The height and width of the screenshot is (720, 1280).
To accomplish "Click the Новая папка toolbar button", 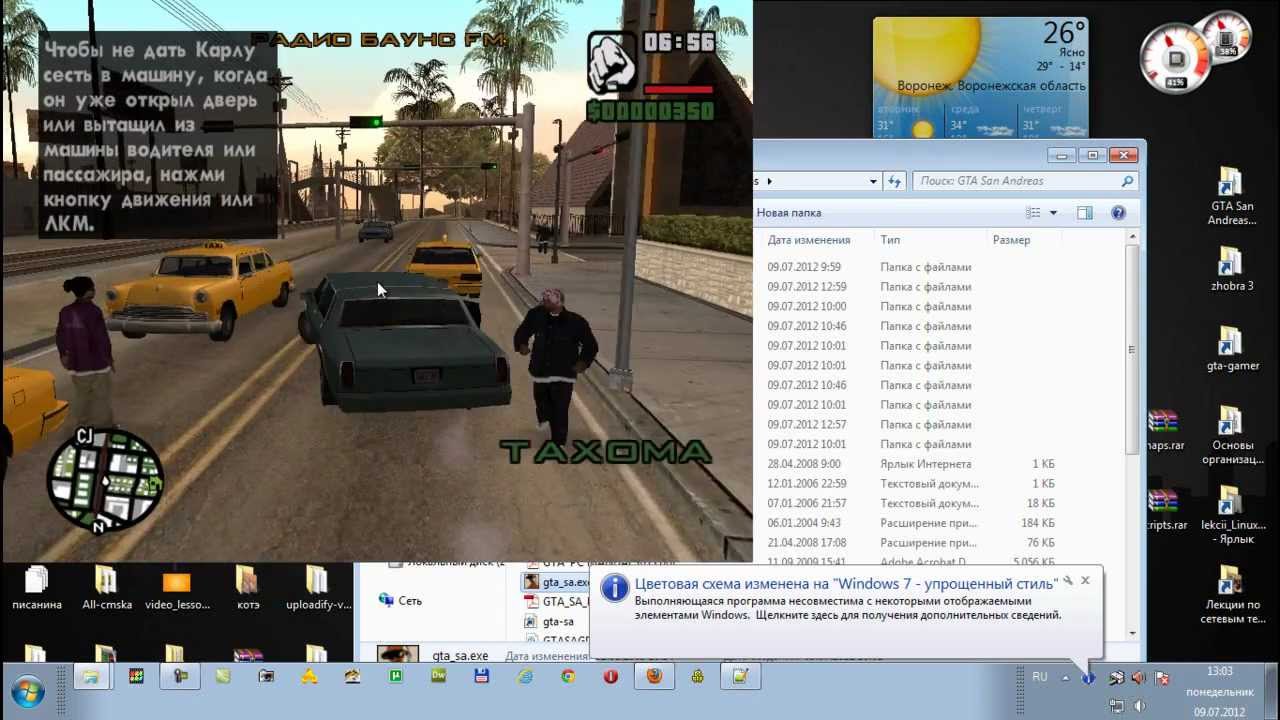I will (x=789, y=213).
